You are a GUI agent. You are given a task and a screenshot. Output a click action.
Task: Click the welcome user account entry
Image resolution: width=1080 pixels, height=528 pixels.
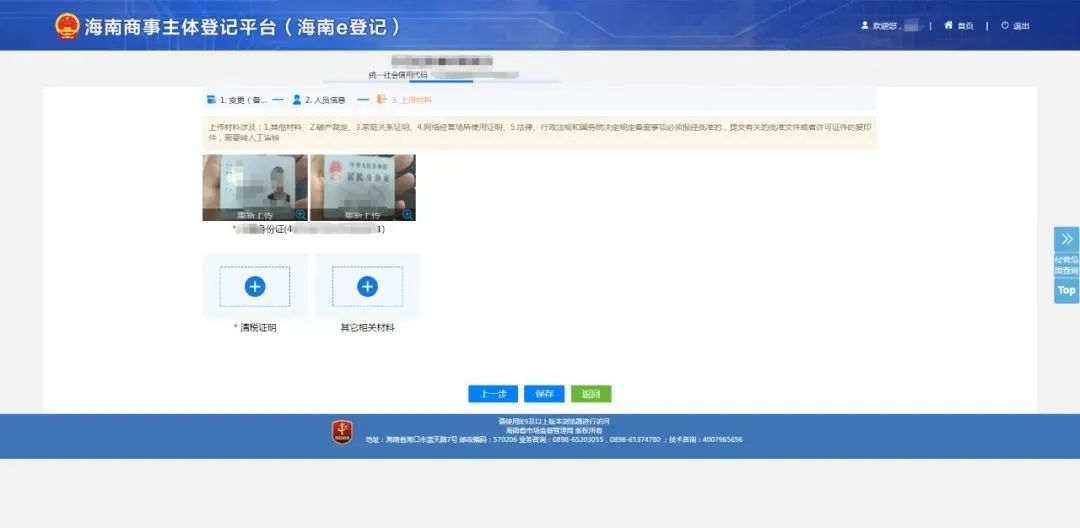888,26
